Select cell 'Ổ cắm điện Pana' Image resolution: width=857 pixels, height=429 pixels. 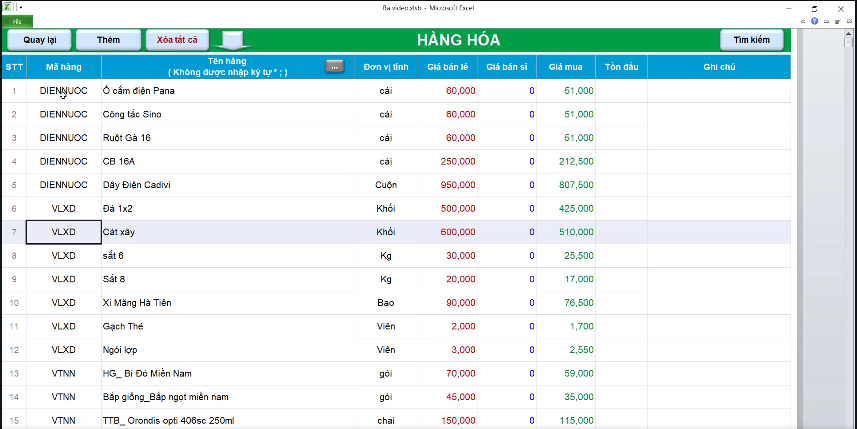pos(228,91)
